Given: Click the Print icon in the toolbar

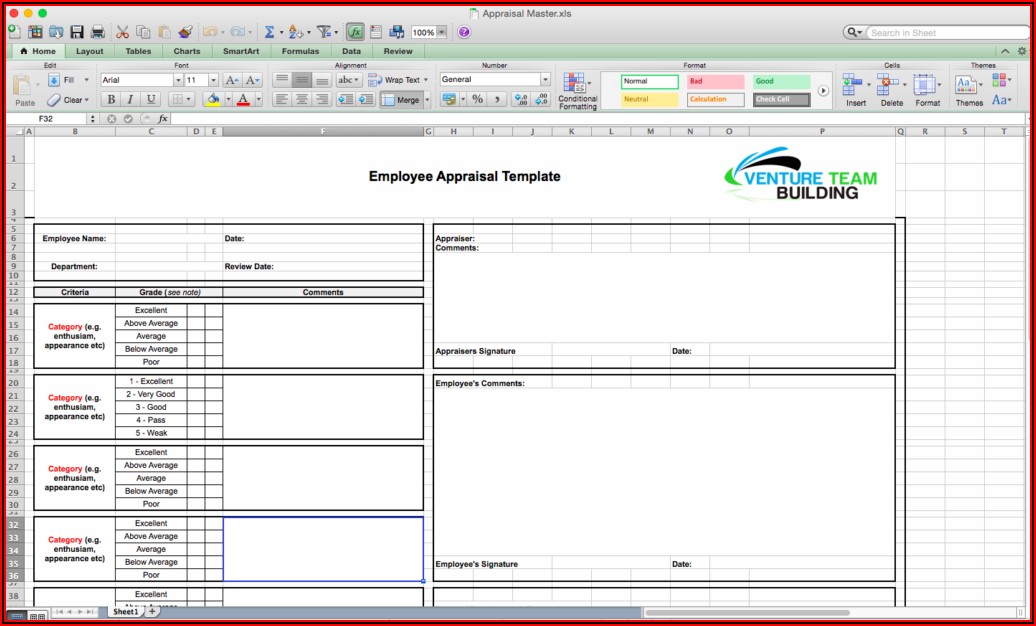Looking at the screenshot, I should click(97, 32).
